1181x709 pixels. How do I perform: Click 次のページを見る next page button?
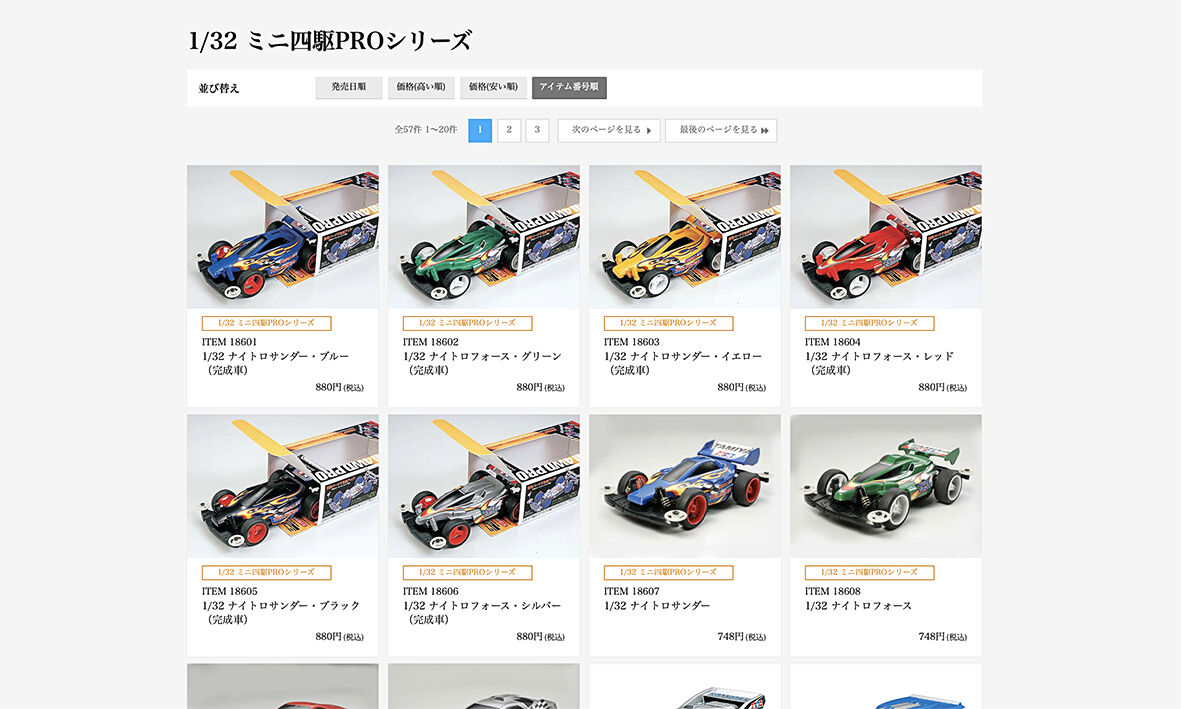[x=609, y=130]
